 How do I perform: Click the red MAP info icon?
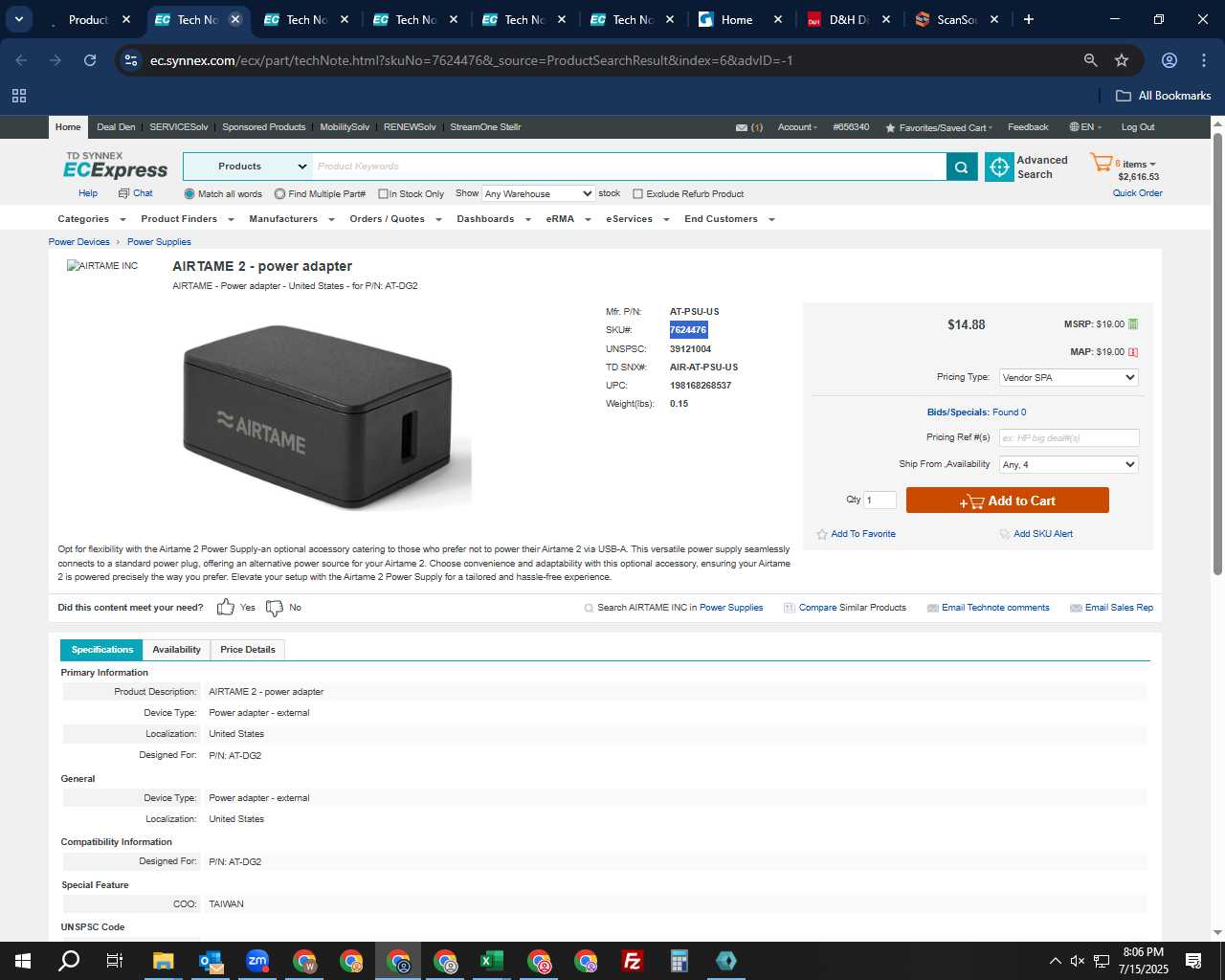pos(1133,352)
